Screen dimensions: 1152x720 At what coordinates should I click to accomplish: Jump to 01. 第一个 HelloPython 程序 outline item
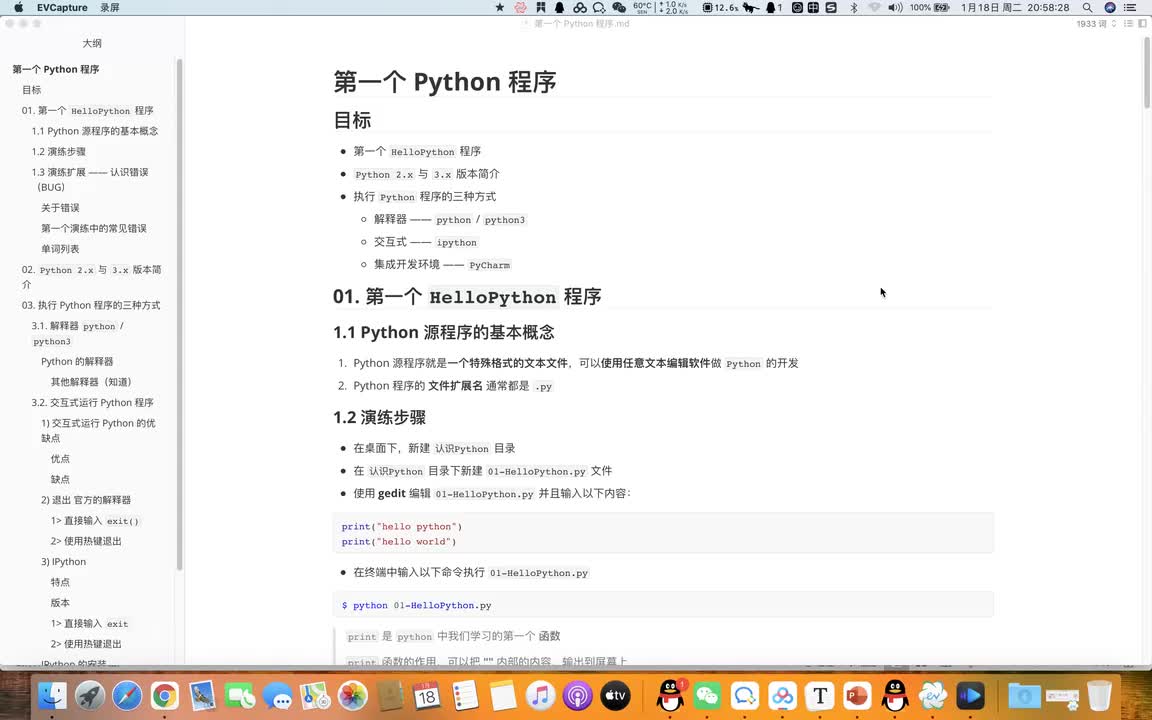coord(87,110)
